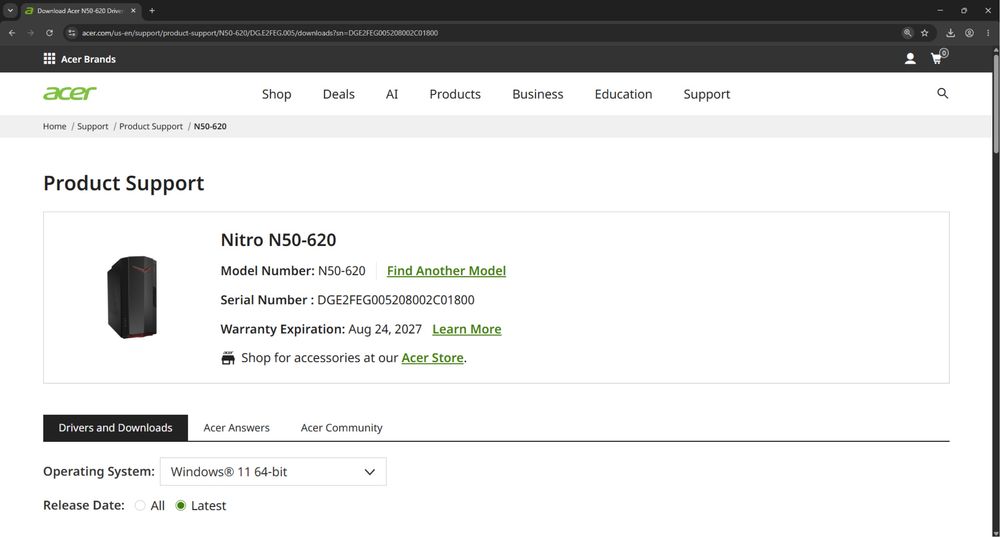Open the Acer Store link
The height and width of the screenshot is (537, 1000).
[x=432, y=358]
